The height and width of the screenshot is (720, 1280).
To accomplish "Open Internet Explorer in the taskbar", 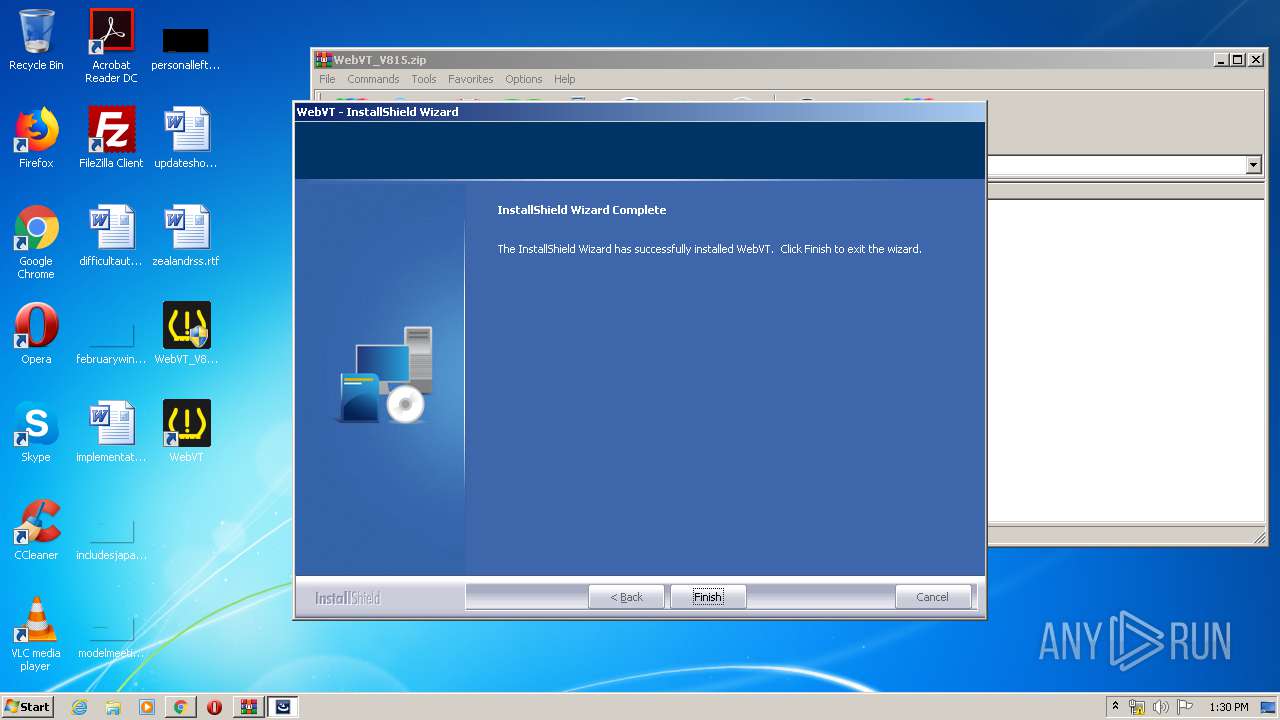I will click(79, 707).
